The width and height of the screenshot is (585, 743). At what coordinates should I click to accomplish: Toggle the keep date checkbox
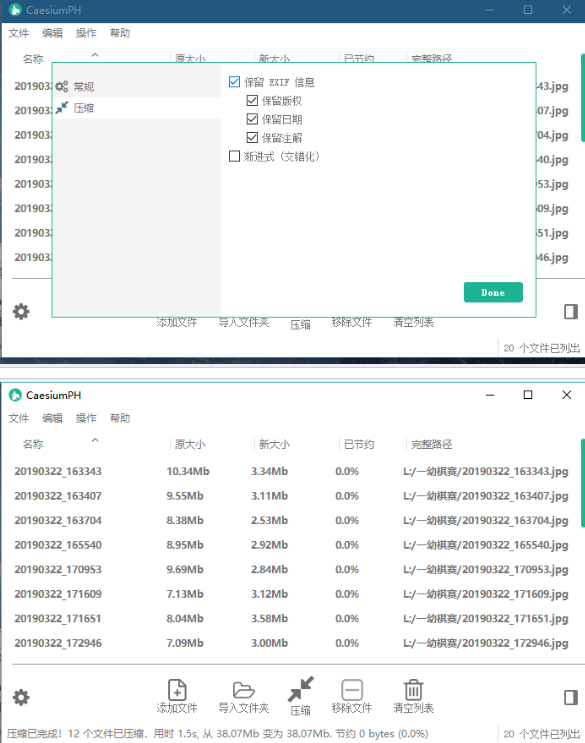coord(252,119)
